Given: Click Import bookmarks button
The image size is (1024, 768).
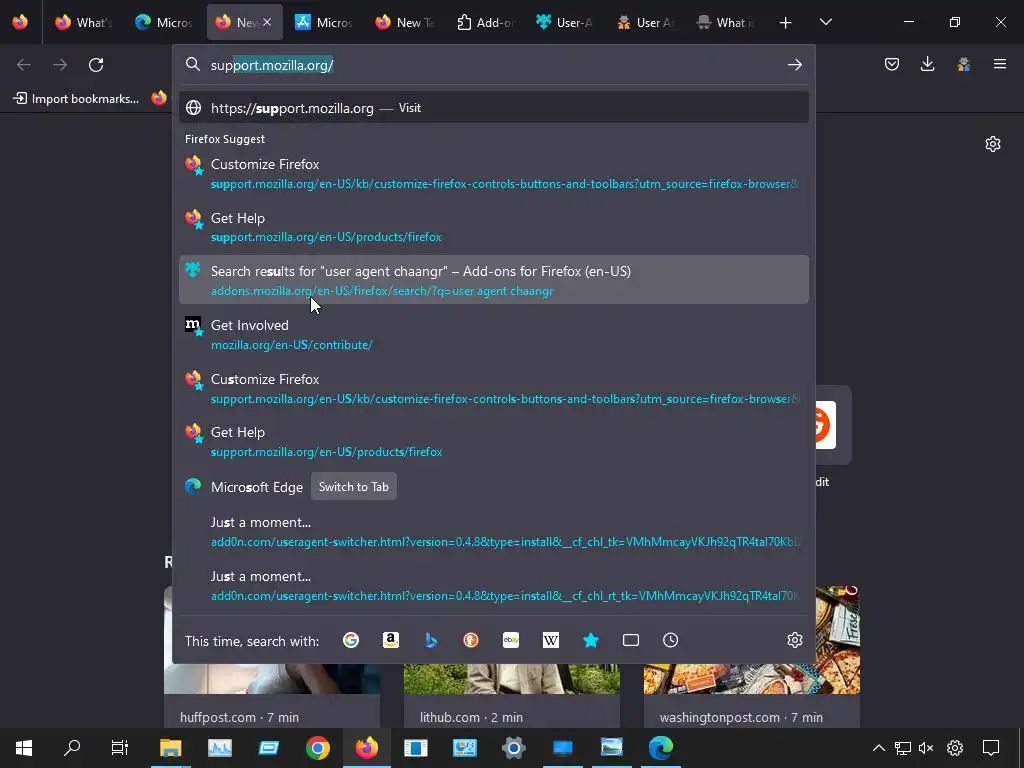Looking at the screenshot, I should click(76, 99).
